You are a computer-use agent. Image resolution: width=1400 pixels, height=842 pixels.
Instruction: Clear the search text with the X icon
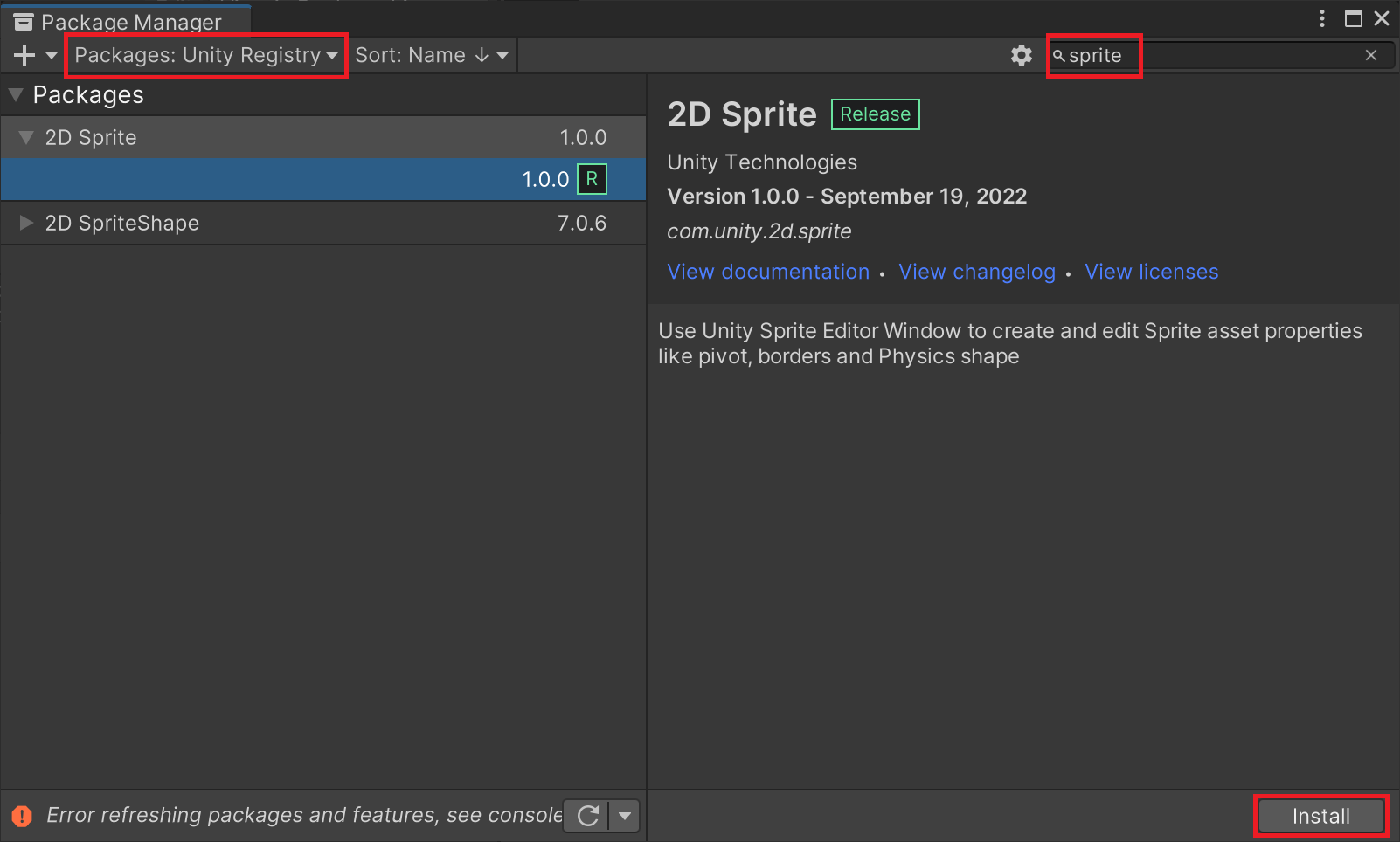[x=1371, y=55]
